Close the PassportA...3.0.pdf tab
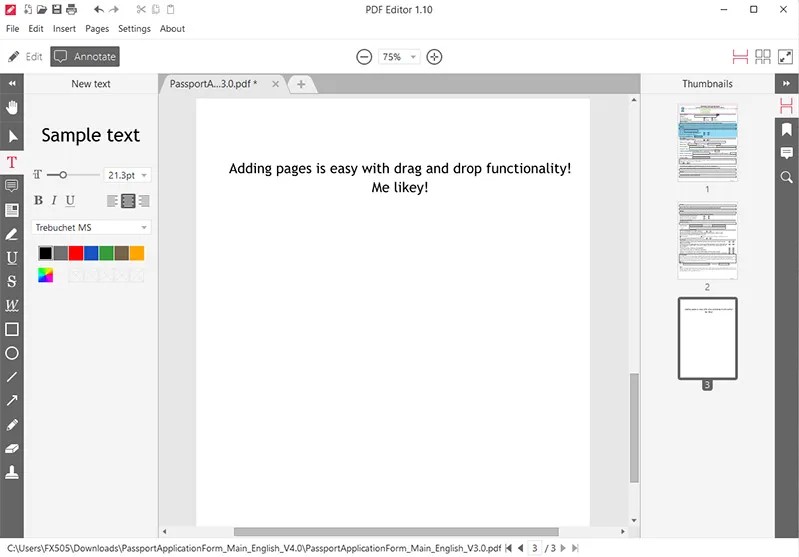The width and height of the screenshot is (799, 557). click(275, 84)
